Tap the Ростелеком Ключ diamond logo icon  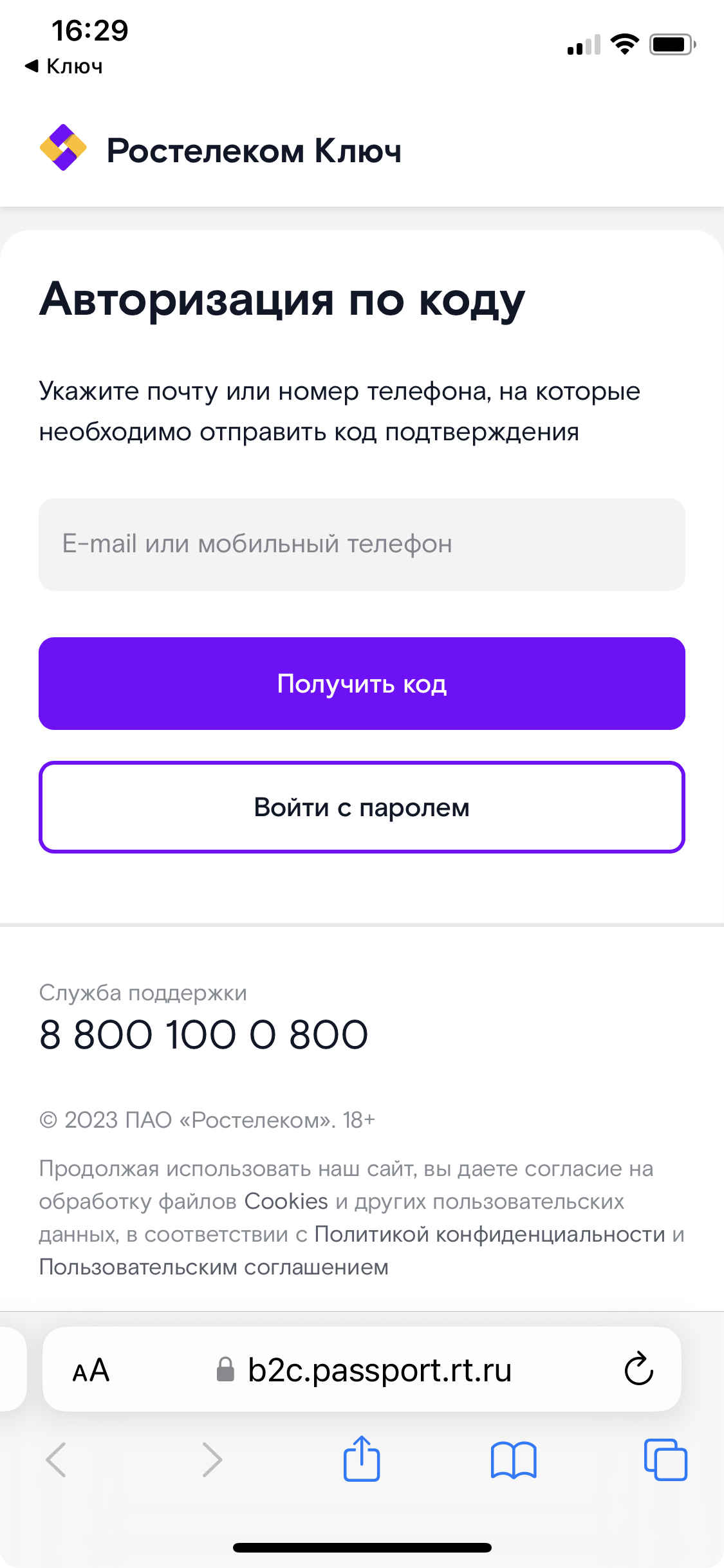pos(63,147)
